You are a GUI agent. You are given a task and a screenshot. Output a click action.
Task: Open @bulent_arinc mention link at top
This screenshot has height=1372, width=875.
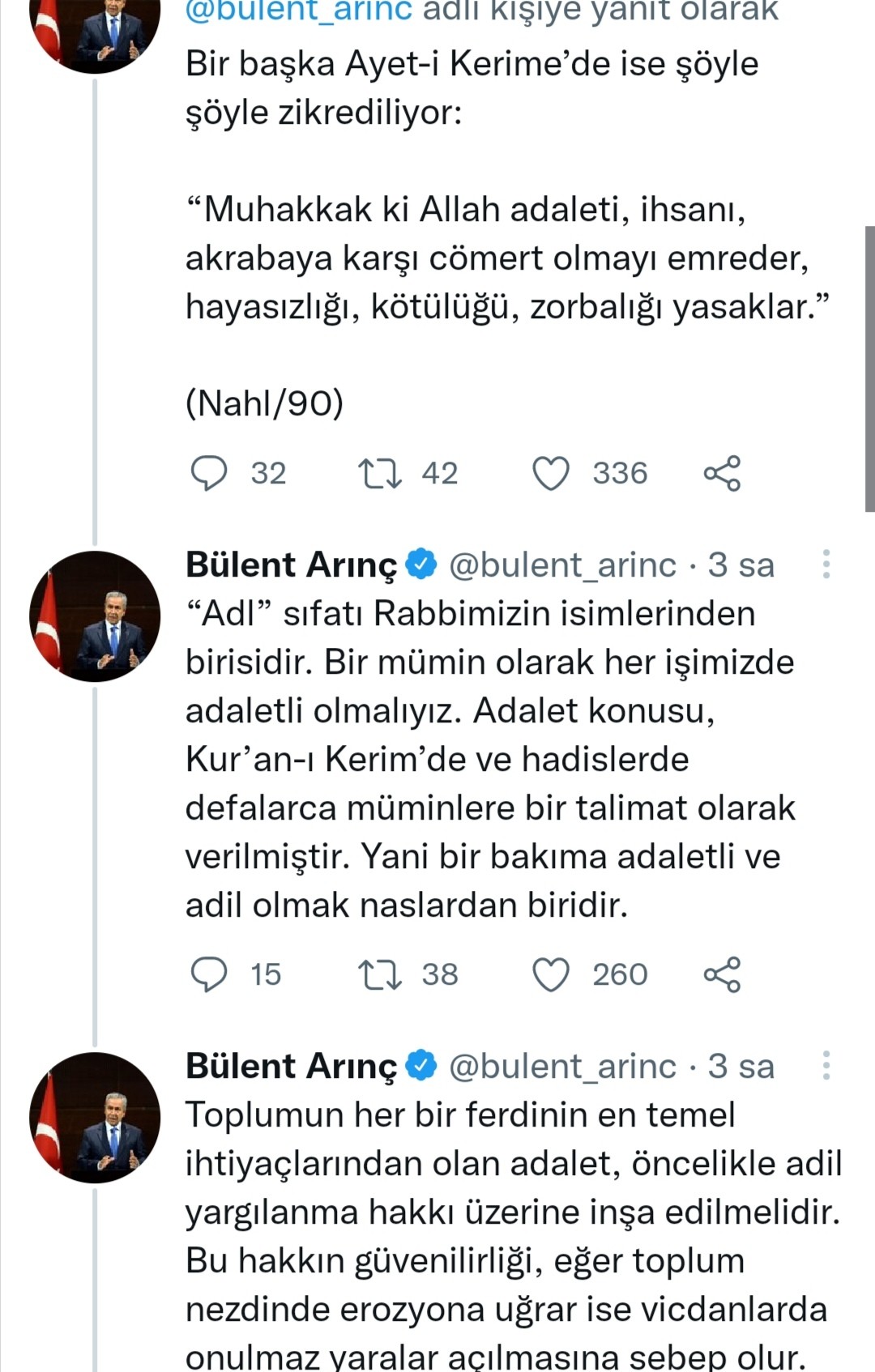pos(298,11)
